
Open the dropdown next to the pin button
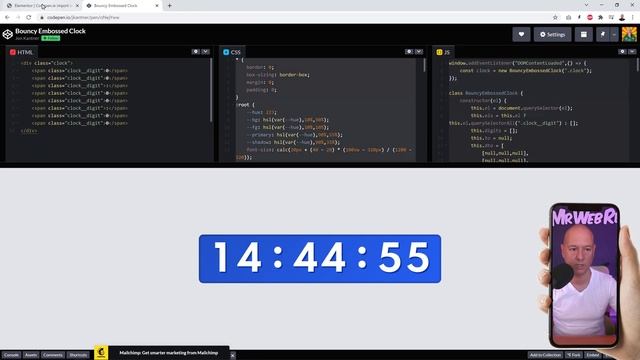tap(613, 35)
